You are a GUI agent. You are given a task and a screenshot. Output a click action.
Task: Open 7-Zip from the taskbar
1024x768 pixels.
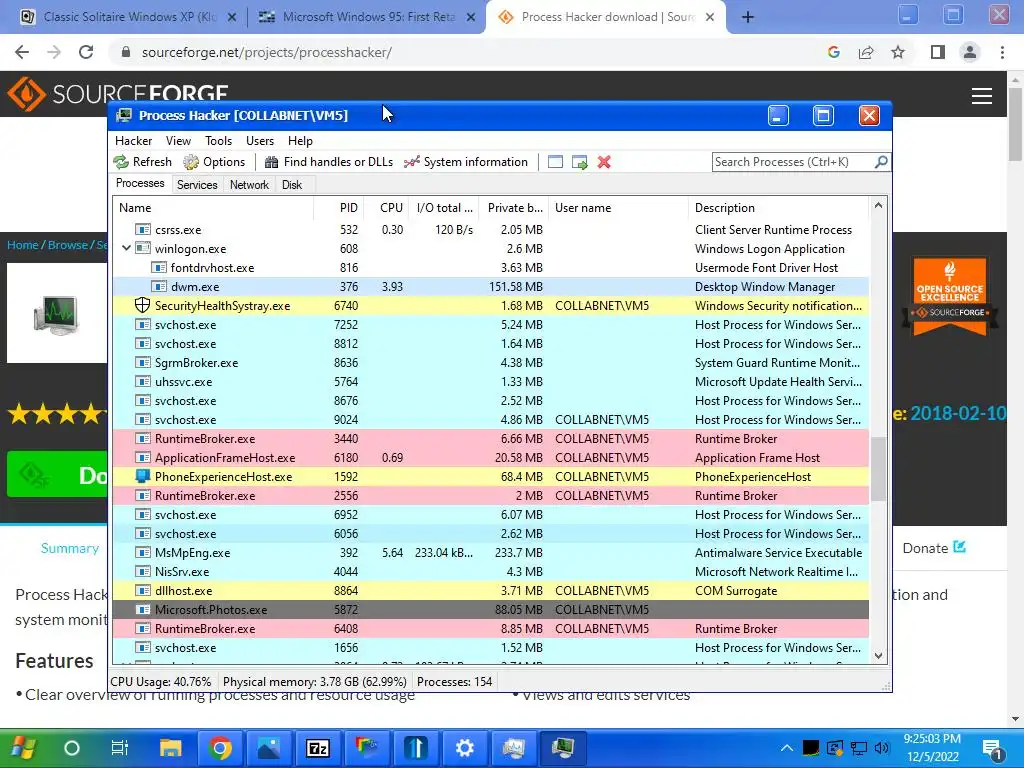pos(317,748)
